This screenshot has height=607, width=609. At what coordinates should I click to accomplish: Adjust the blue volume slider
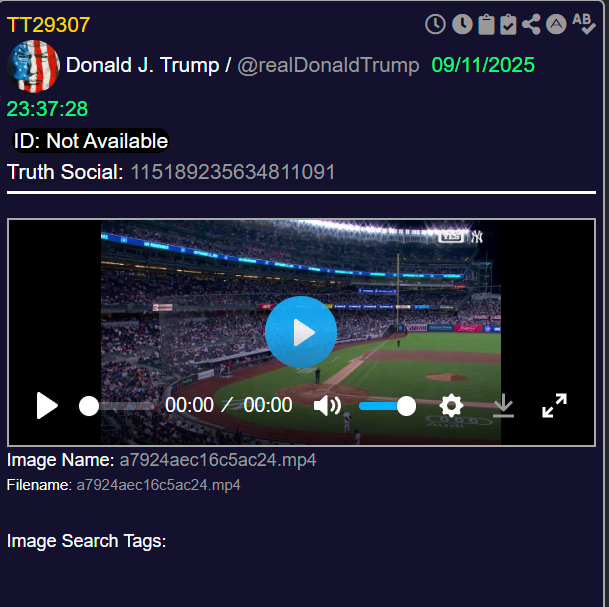click(387, 406)
